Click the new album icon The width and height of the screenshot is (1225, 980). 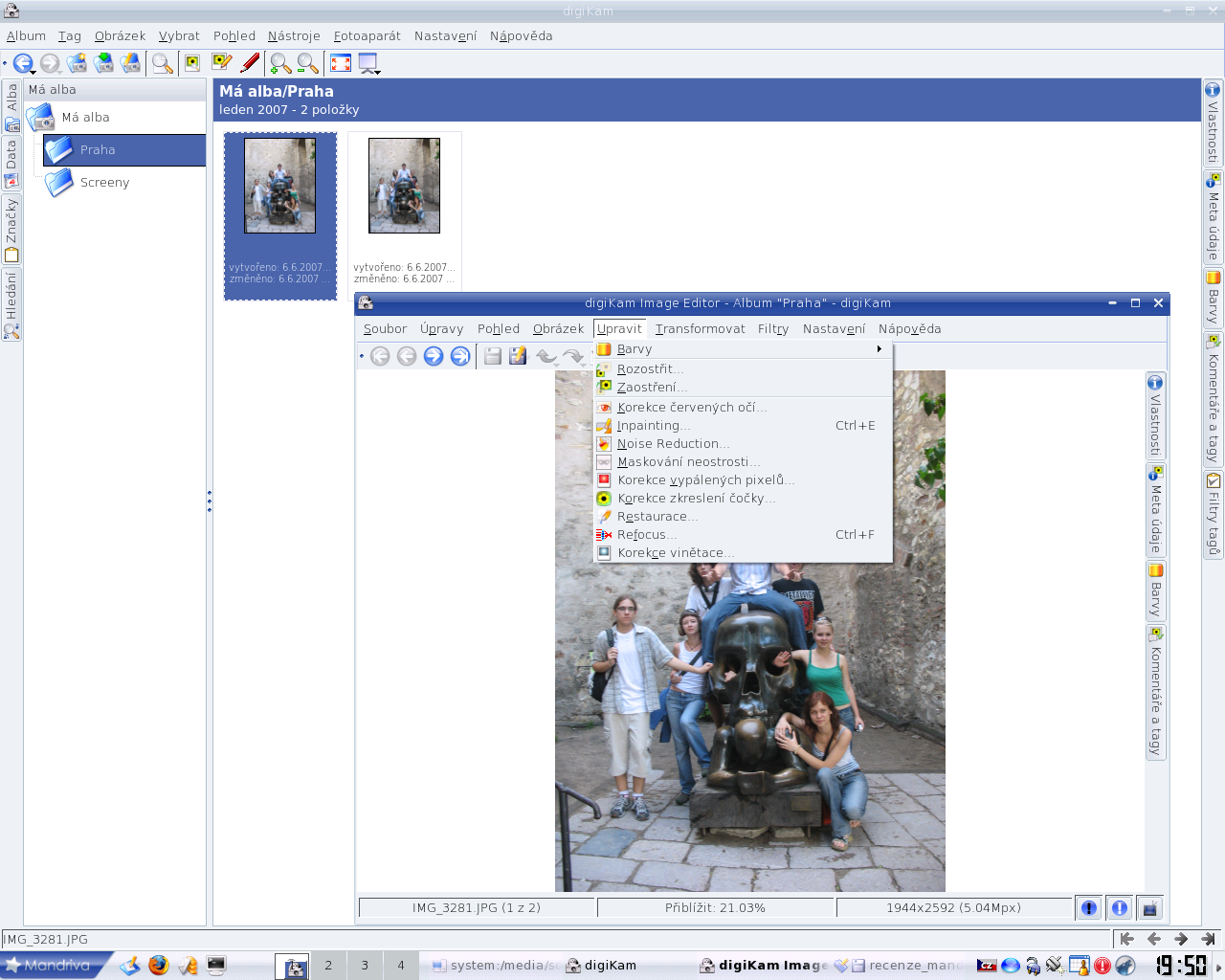[x=77, y=63]
